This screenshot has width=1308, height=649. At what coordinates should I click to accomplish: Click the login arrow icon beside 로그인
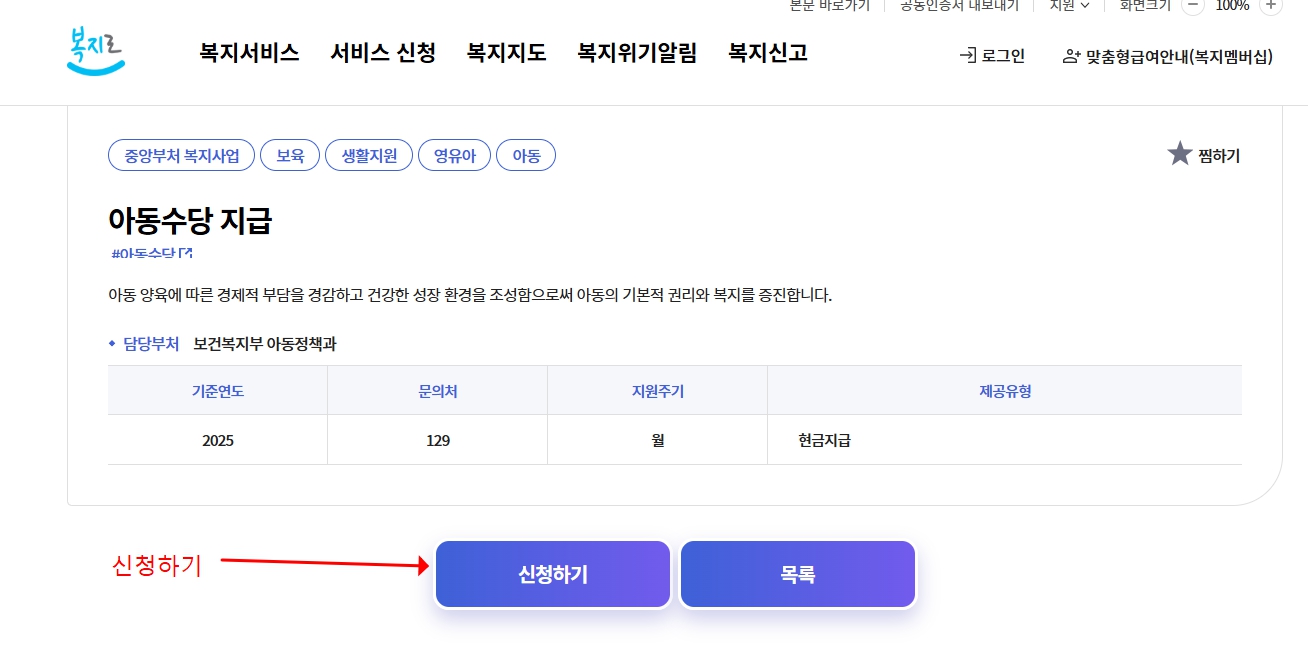[x=967, y=56]
